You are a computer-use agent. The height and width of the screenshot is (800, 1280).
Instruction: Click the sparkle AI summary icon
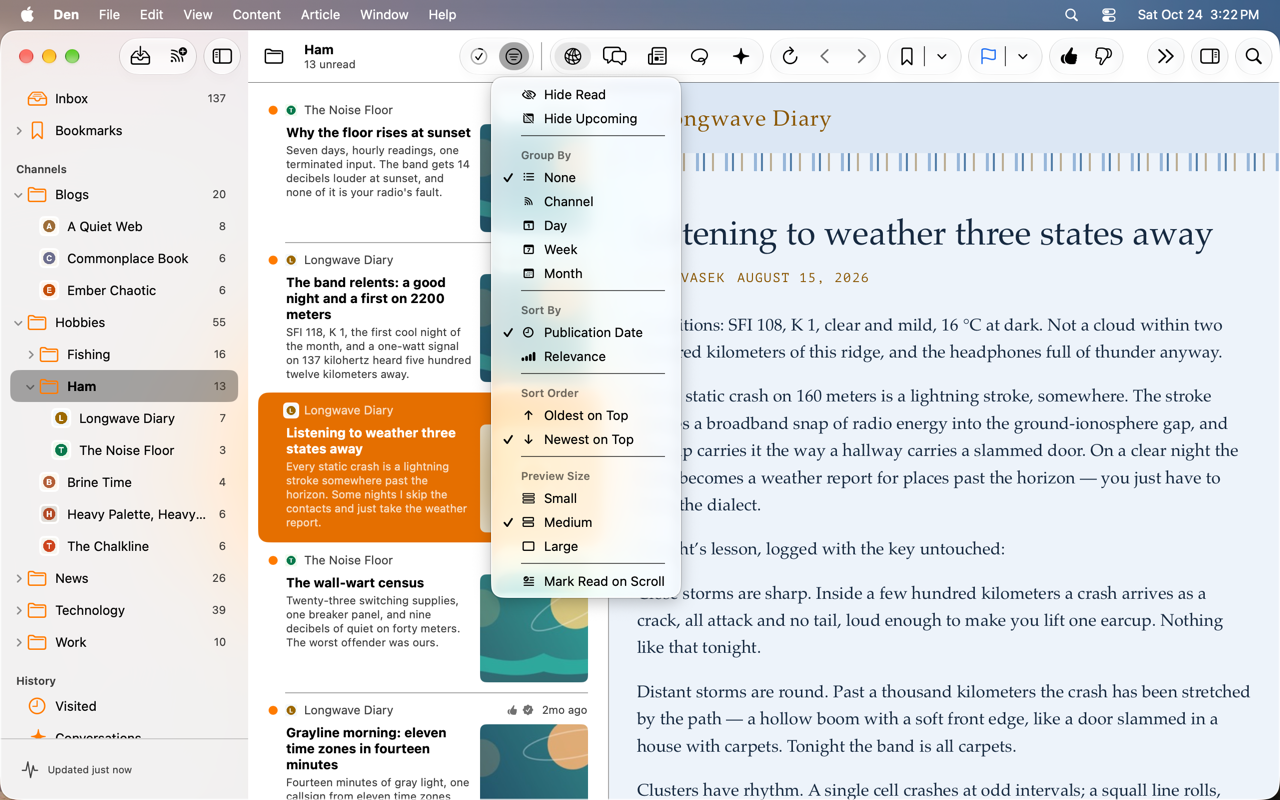[741, 57]
